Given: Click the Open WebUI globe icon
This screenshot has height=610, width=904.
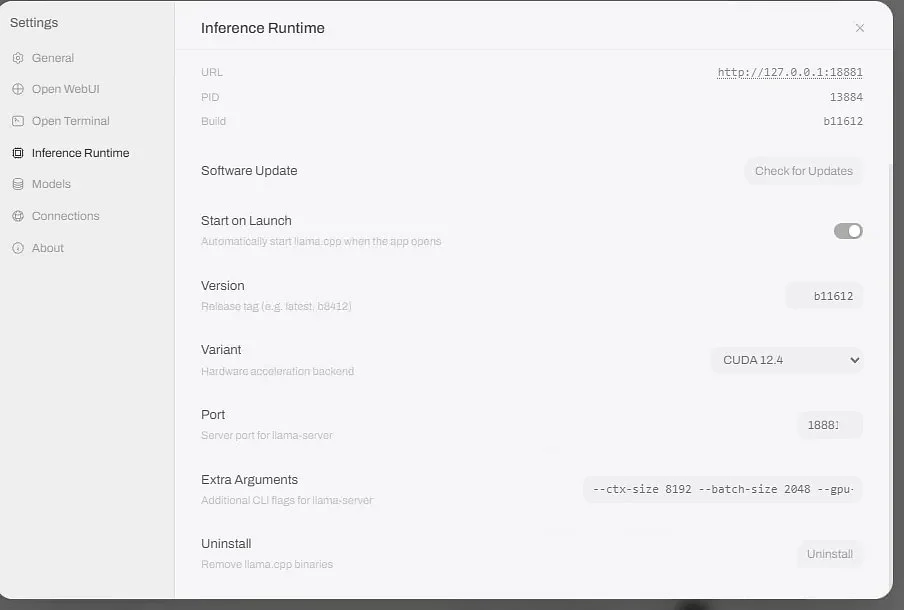Looking at the screenshot, I should coord(18,89).
